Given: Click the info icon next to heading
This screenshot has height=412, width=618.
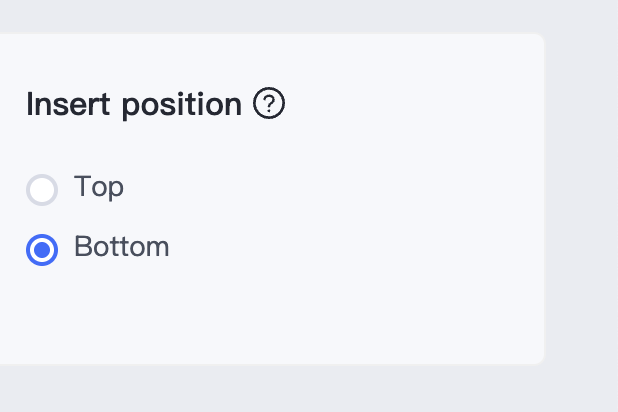Looking at the screenshot, I should pos(269,103).
